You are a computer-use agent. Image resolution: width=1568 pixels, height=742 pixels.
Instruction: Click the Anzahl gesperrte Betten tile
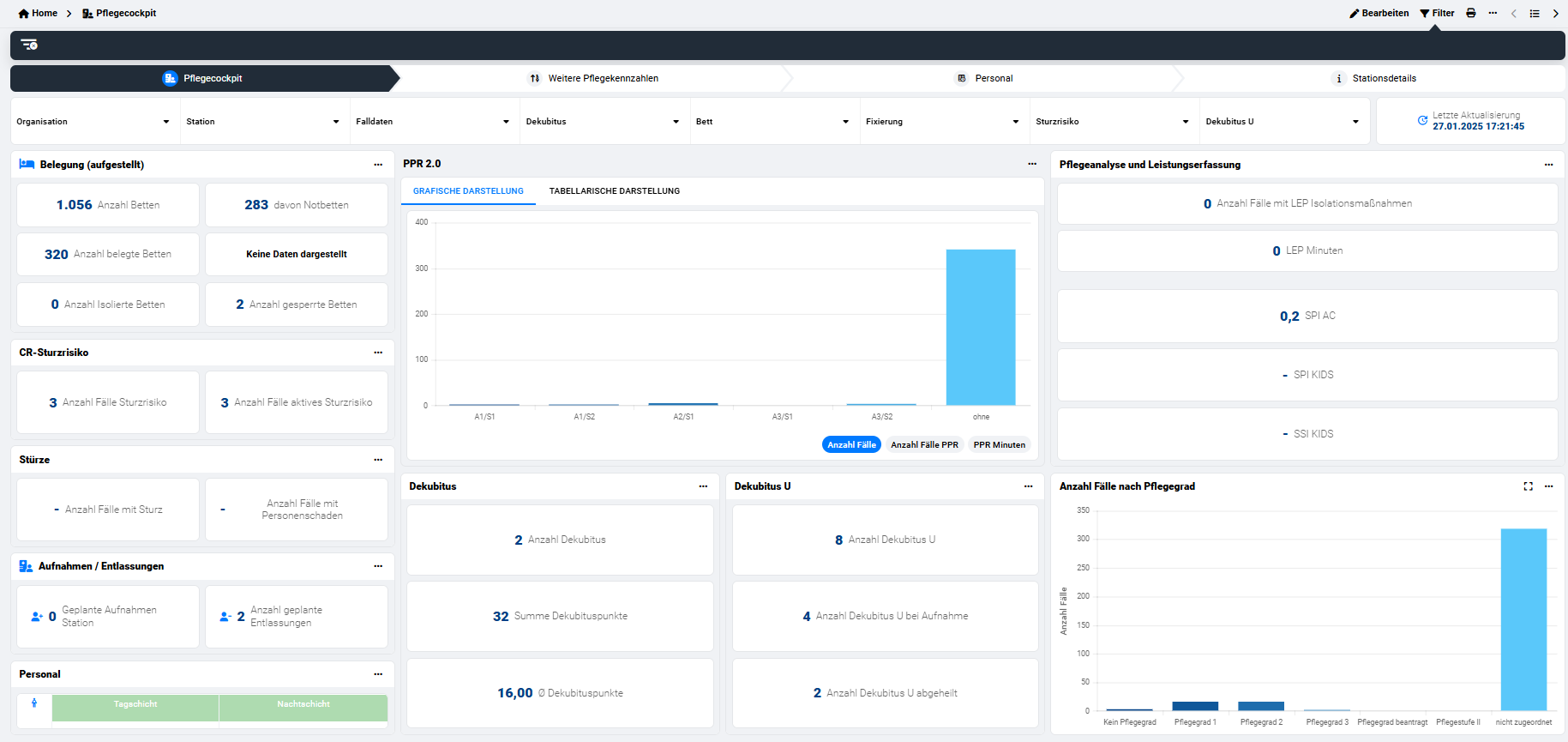click(x=297, y=305)
